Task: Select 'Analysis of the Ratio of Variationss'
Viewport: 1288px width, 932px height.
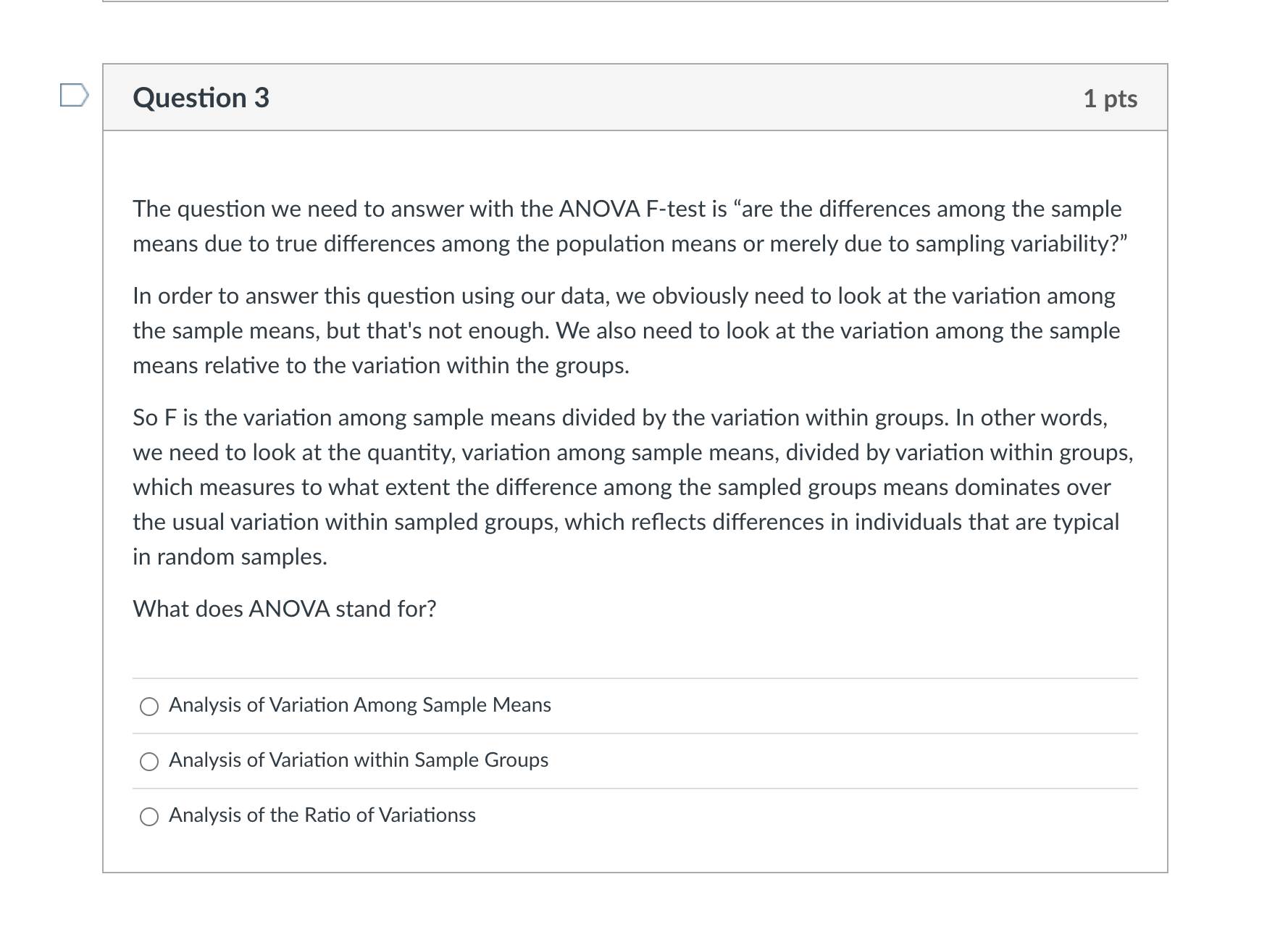Action: 322,815
